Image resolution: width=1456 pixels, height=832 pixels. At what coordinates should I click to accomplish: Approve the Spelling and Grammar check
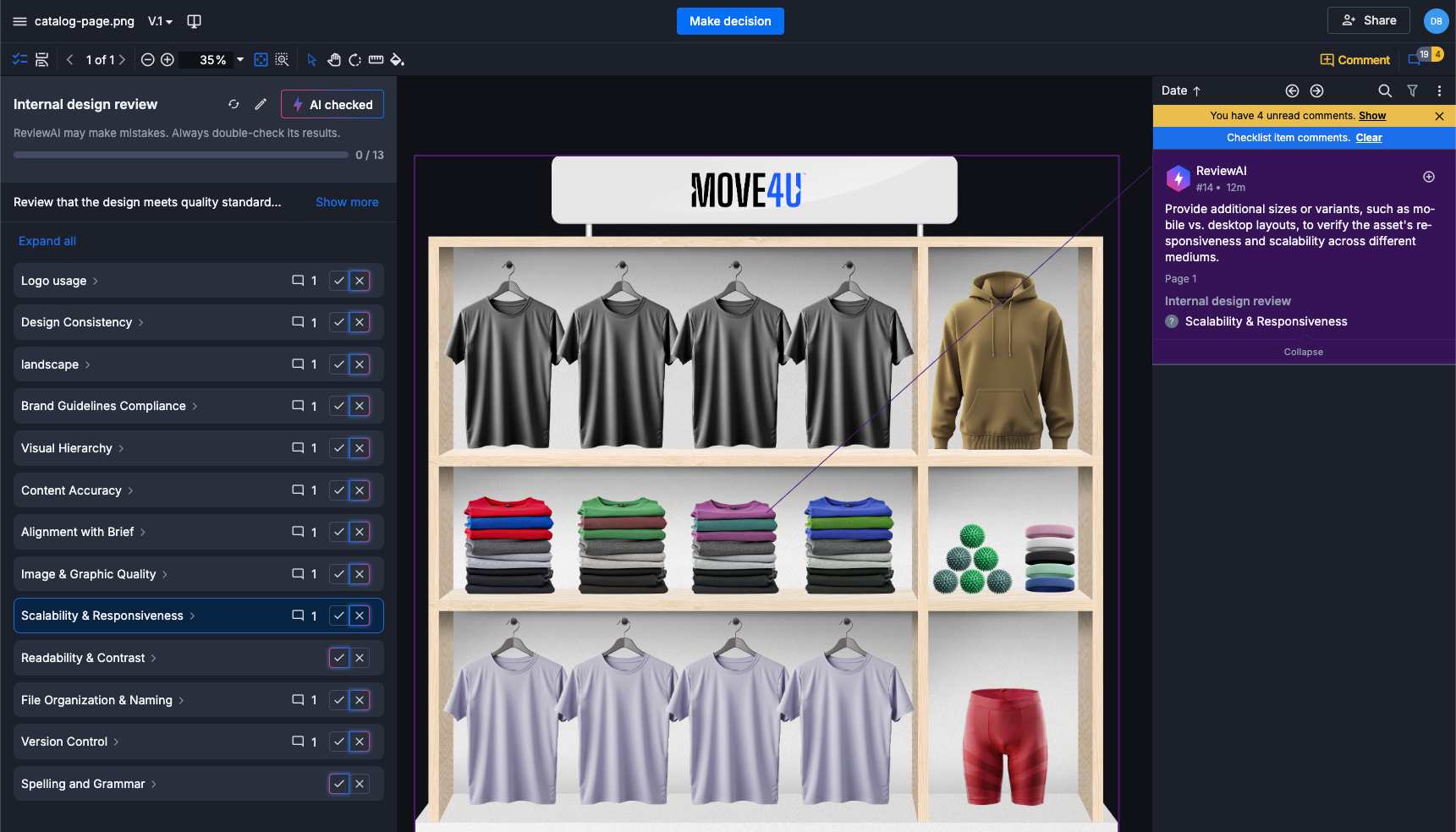click(338, 784)
